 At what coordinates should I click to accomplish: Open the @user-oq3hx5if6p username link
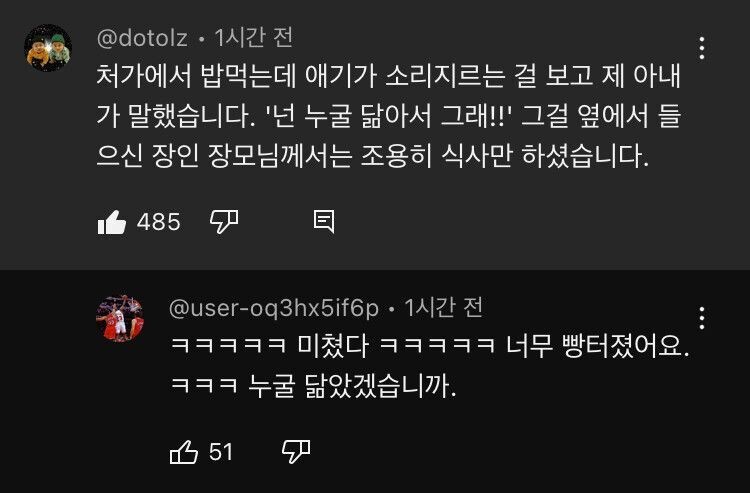tap(273, 307)
